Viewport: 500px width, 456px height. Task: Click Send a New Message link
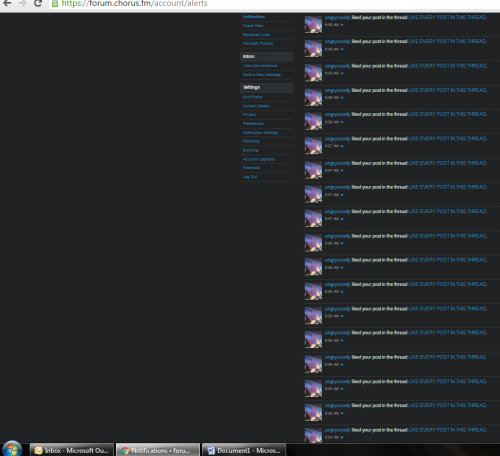[262, 75]
